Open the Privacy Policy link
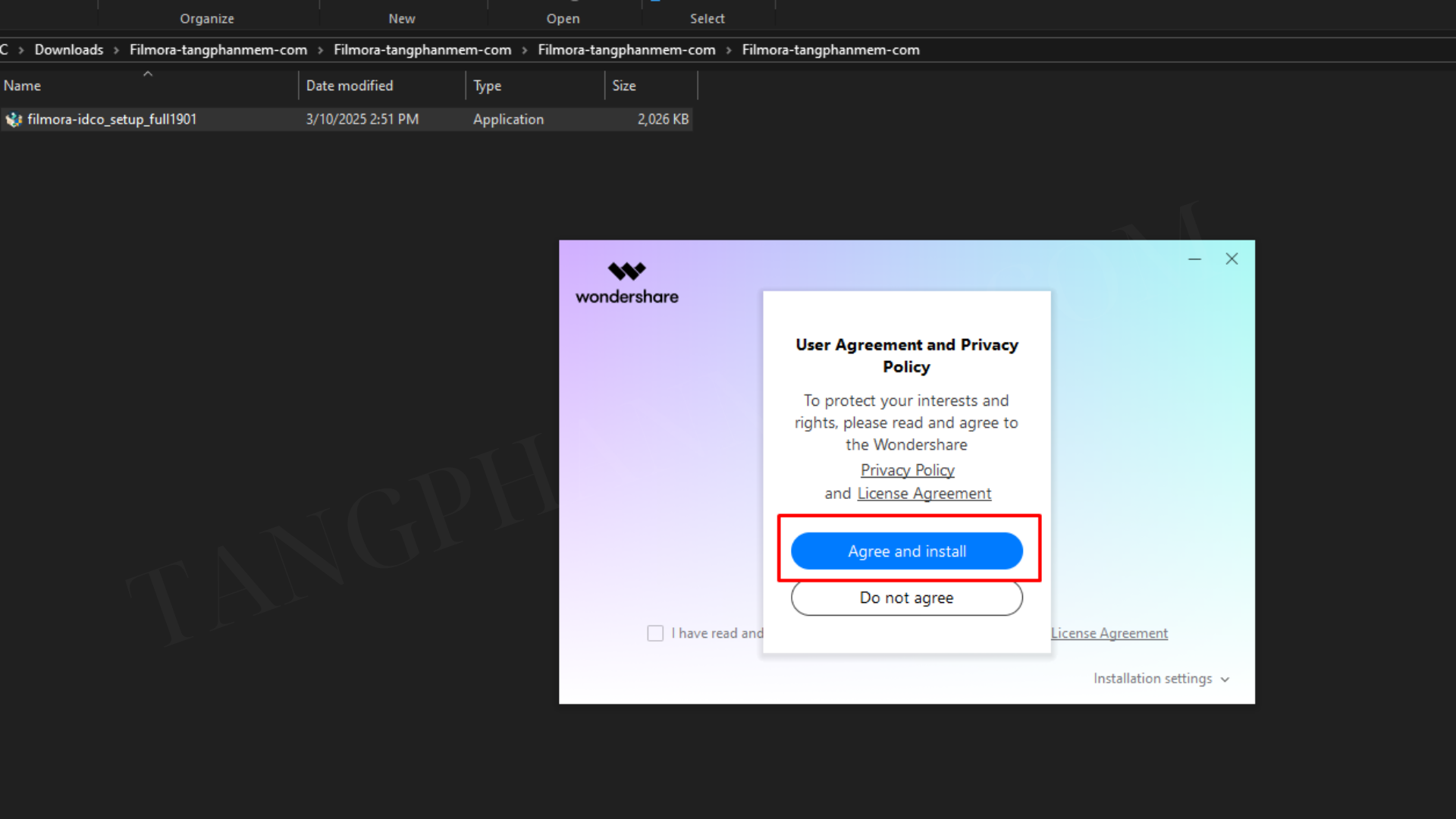The height and width of the screenshot is (819, 1456). pos(907,470)
